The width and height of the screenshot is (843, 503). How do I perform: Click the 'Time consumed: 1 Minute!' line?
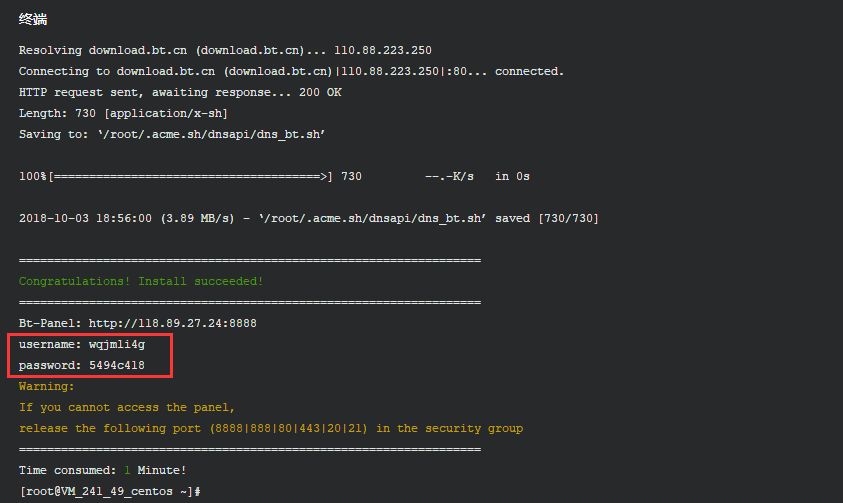[102, 470]
